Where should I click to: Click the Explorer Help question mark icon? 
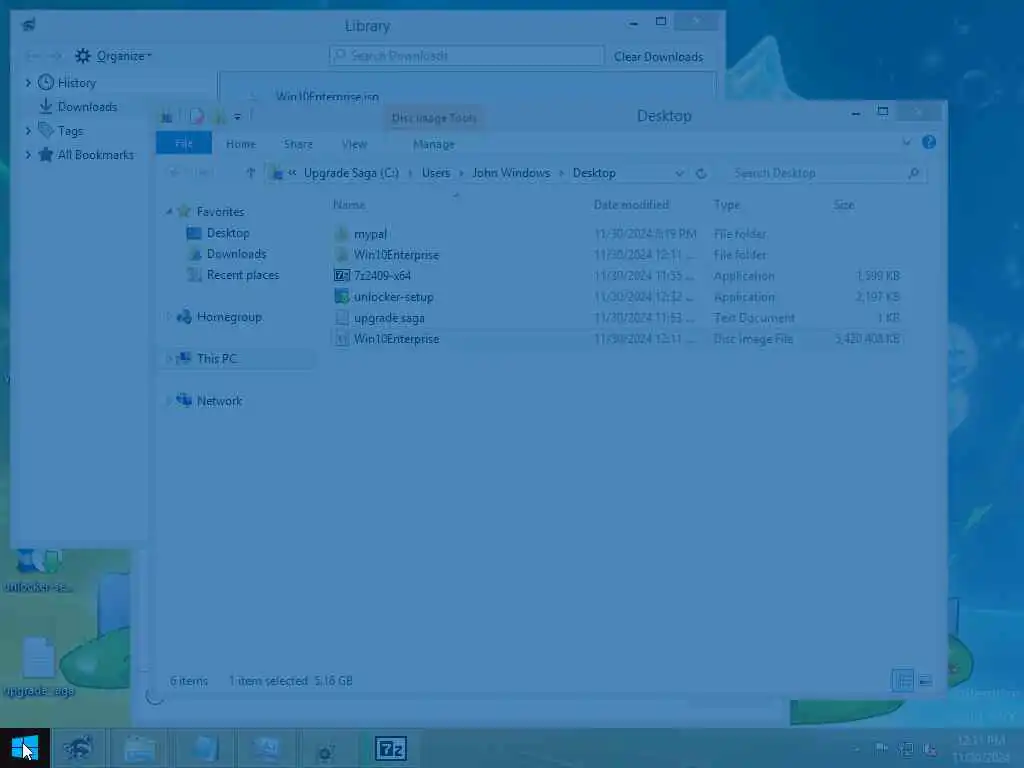pyautogui.click(x=929, y=142)
